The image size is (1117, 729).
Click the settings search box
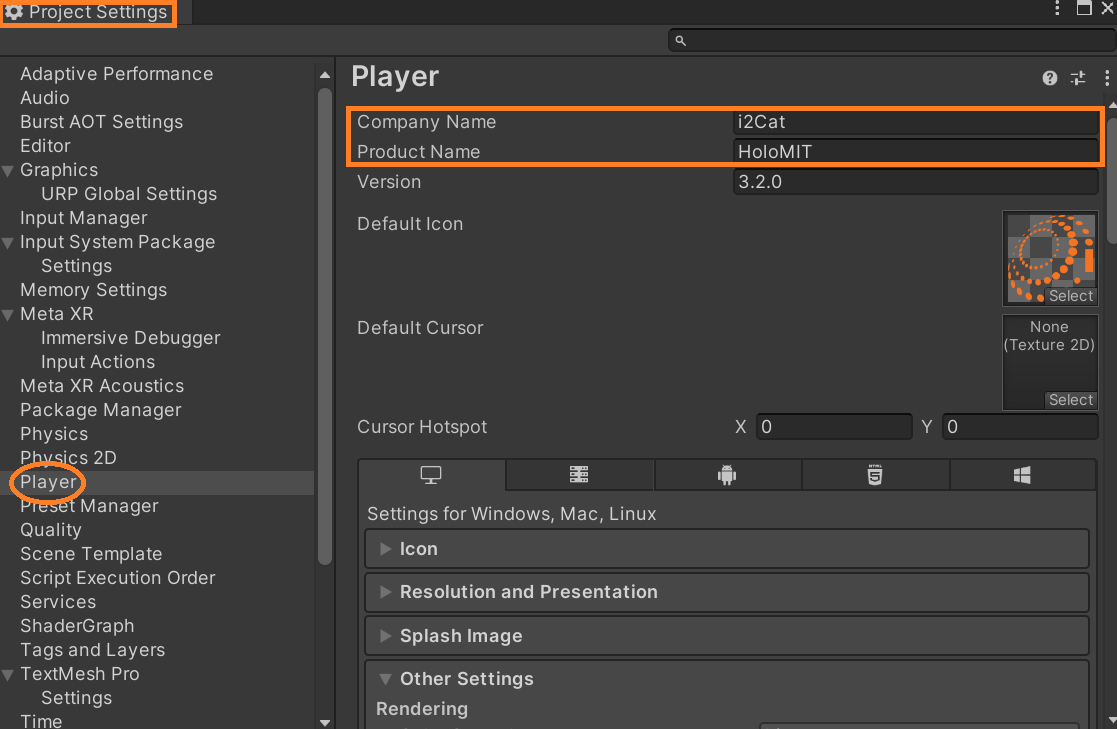point(890,40)
